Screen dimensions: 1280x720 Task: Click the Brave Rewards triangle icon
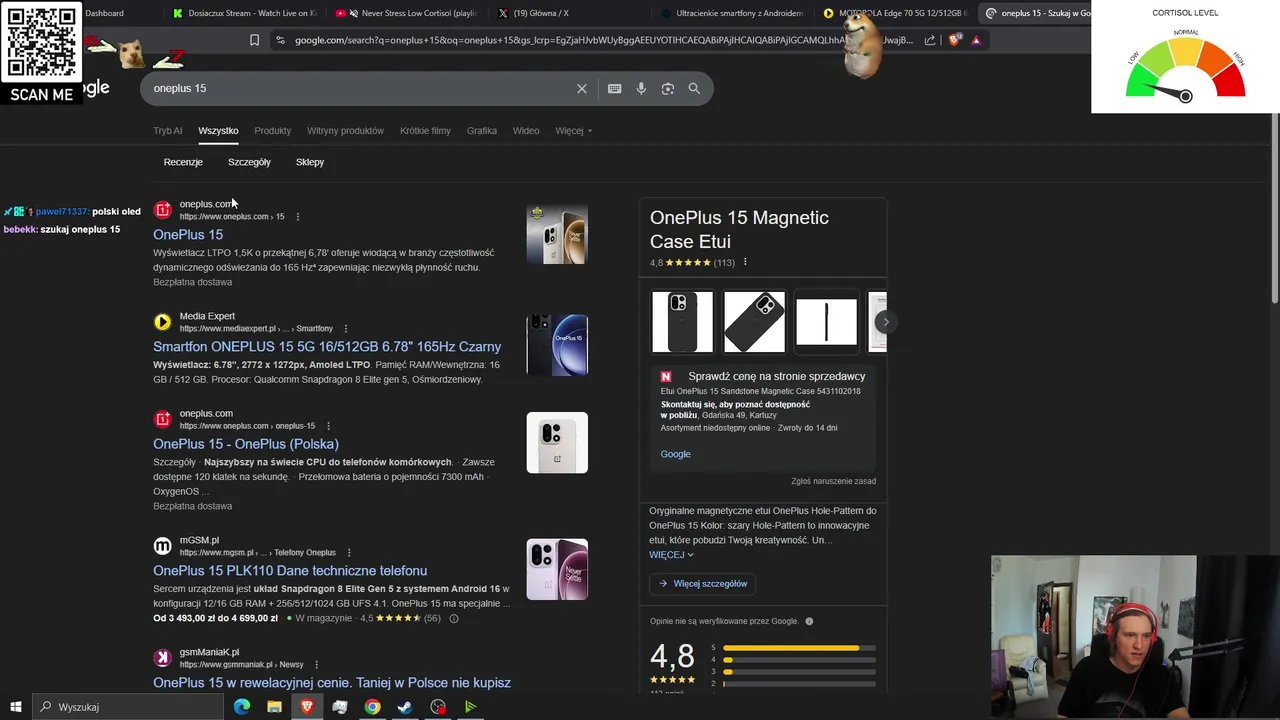(x=976, y=40)
